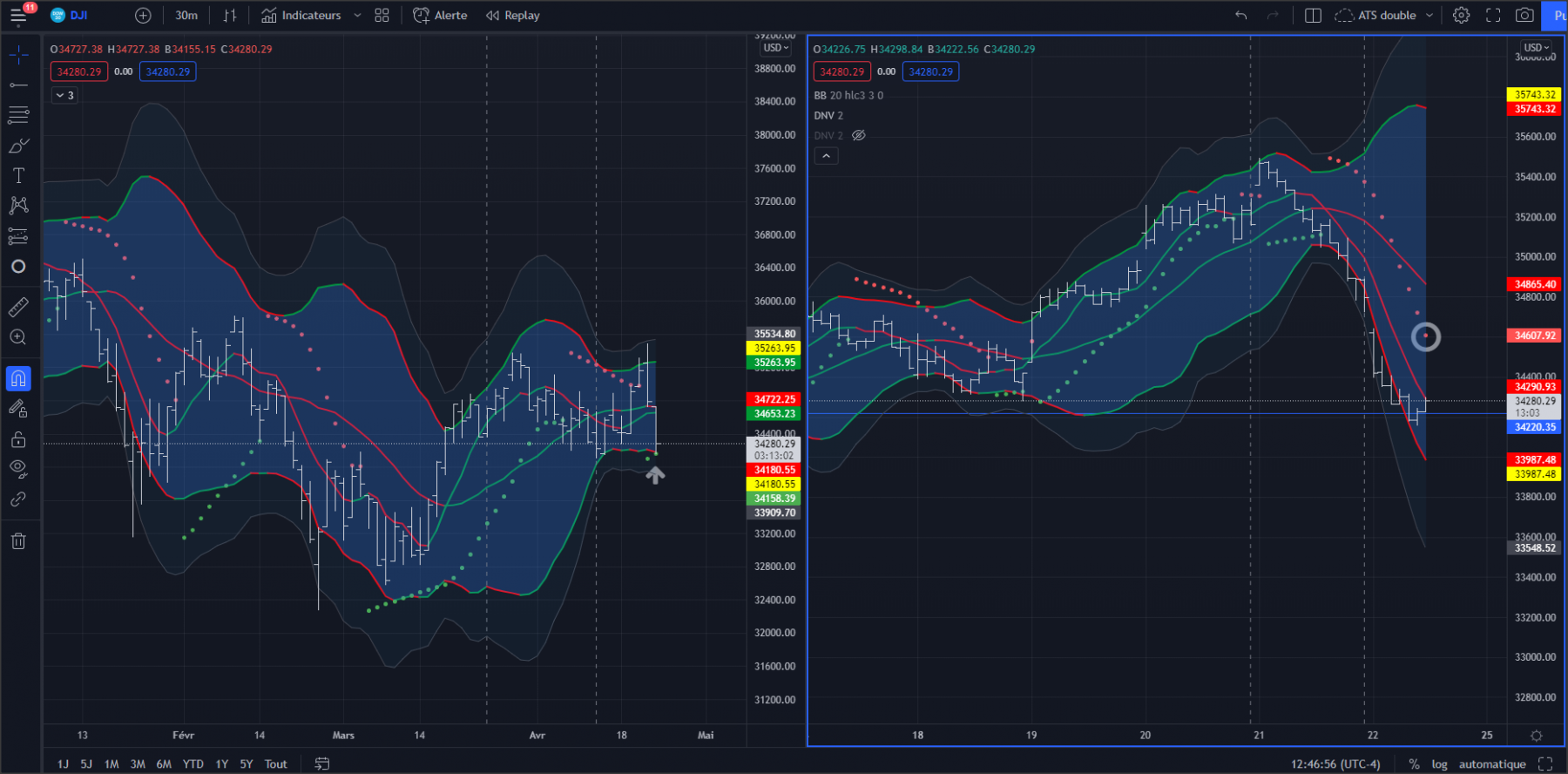Open the Indicateurs dialog

[301, 16]
